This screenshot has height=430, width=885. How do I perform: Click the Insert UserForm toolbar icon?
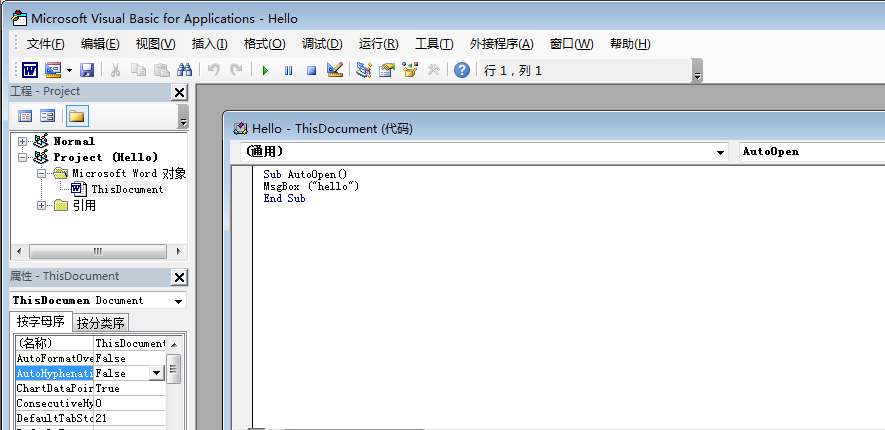[x=52, y=71]
